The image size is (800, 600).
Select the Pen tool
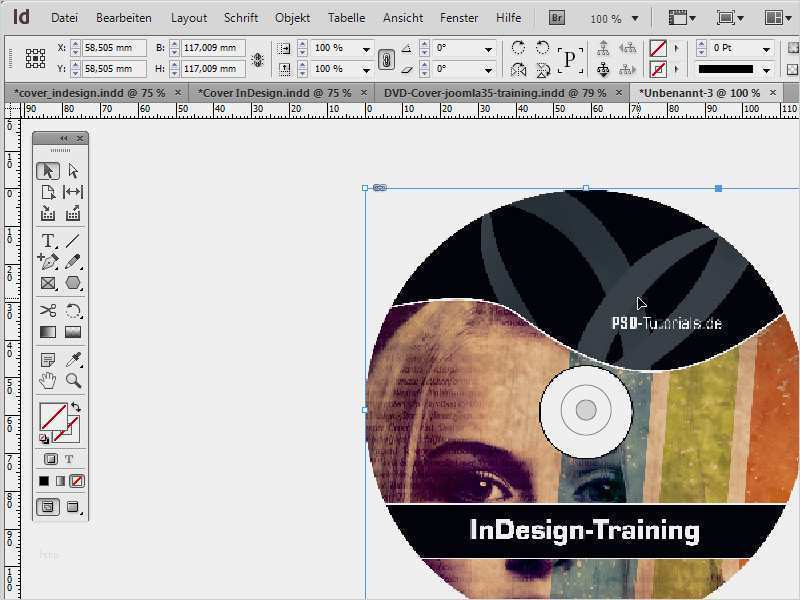pos(48,261)
